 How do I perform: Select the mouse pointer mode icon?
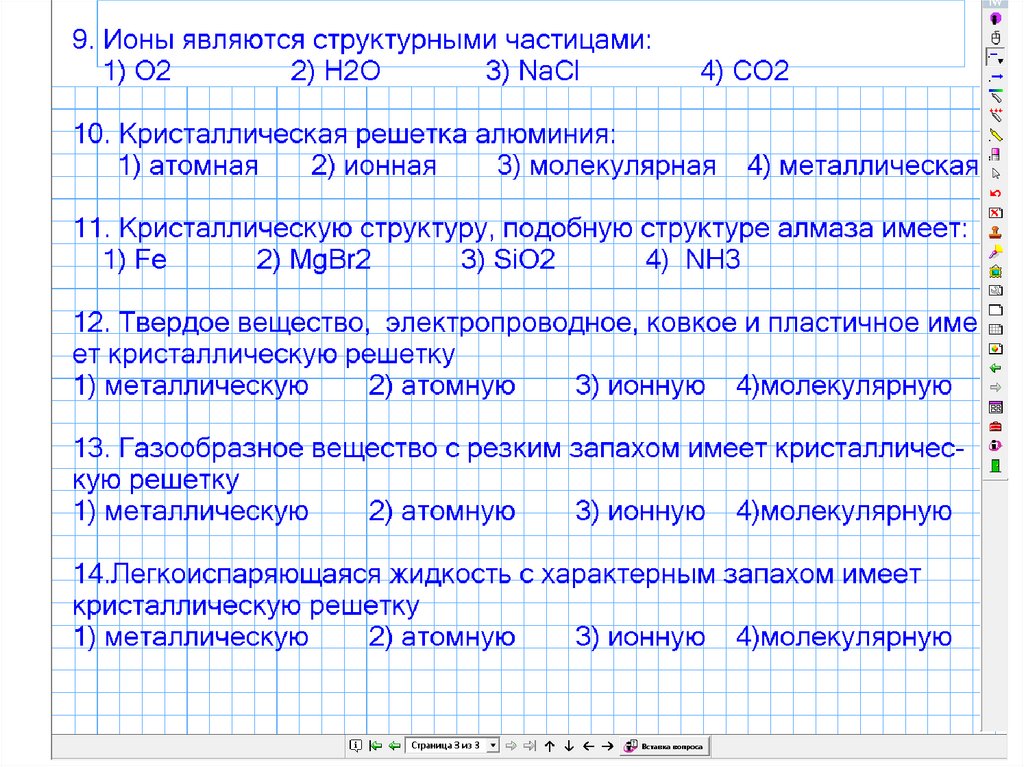(995, 38)
